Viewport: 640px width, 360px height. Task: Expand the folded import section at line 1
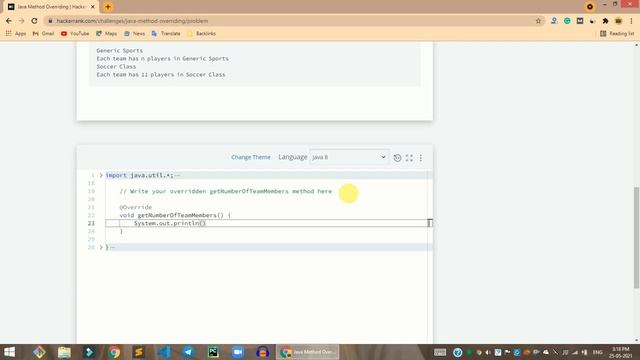tap(101, 175)
